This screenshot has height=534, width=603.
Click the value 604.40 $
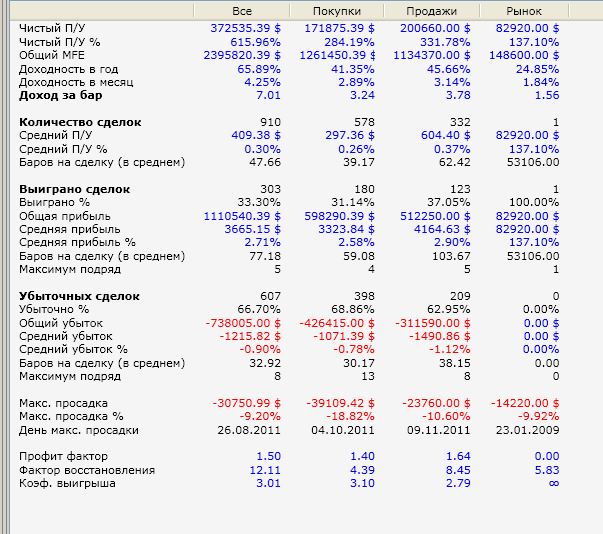click(x=446, y=135)
